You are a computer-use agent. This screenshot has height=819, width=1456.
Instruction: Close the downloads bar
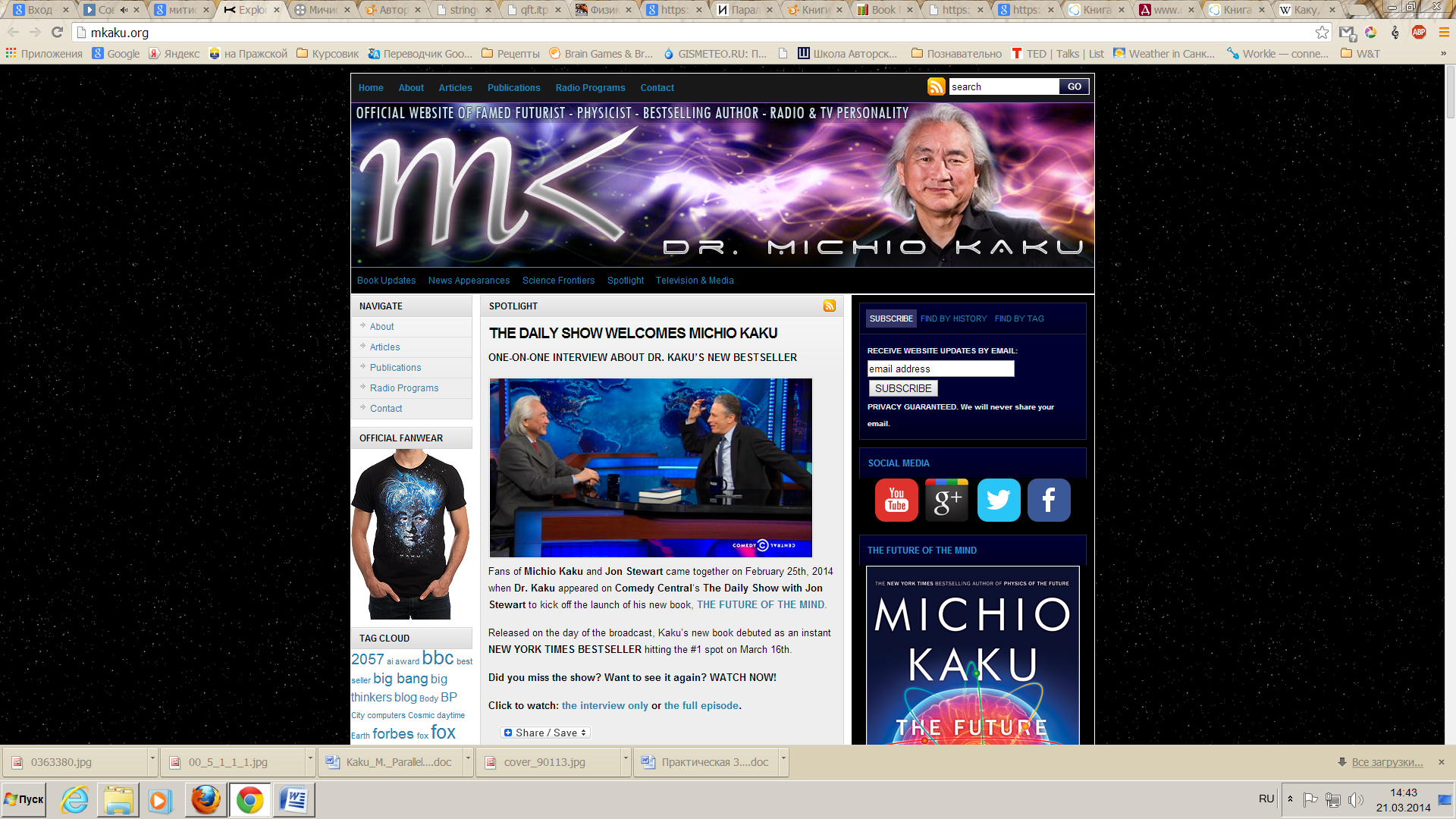(x=1442, y=762)
